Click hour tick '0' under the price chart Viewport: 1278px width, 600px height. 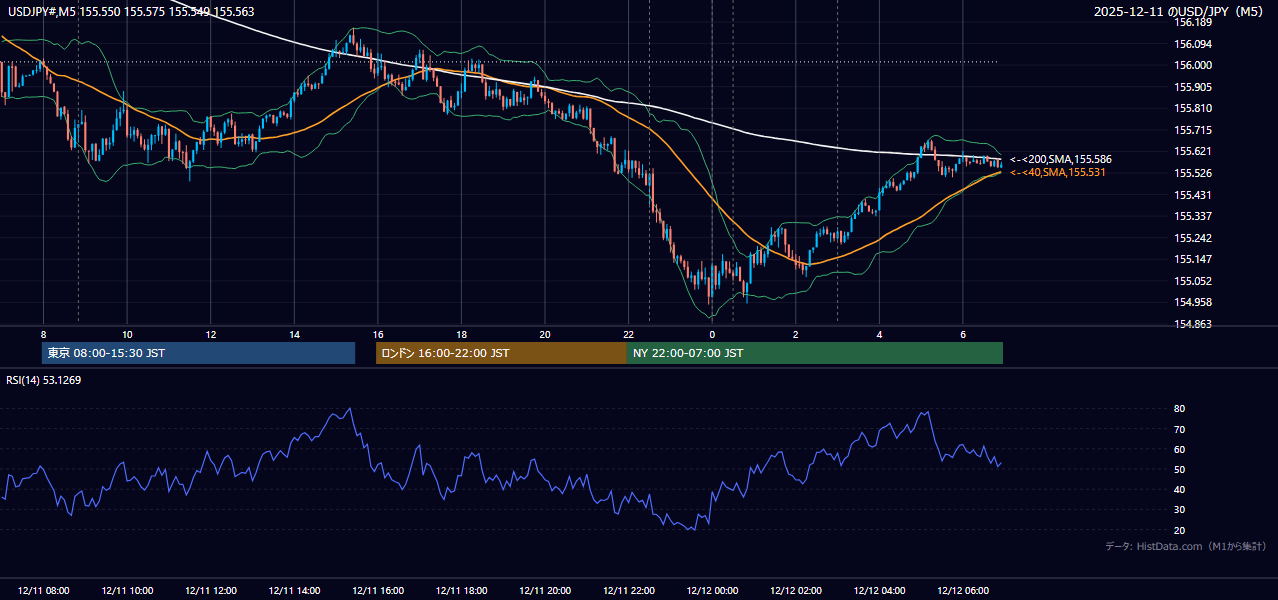click(712, 334)
